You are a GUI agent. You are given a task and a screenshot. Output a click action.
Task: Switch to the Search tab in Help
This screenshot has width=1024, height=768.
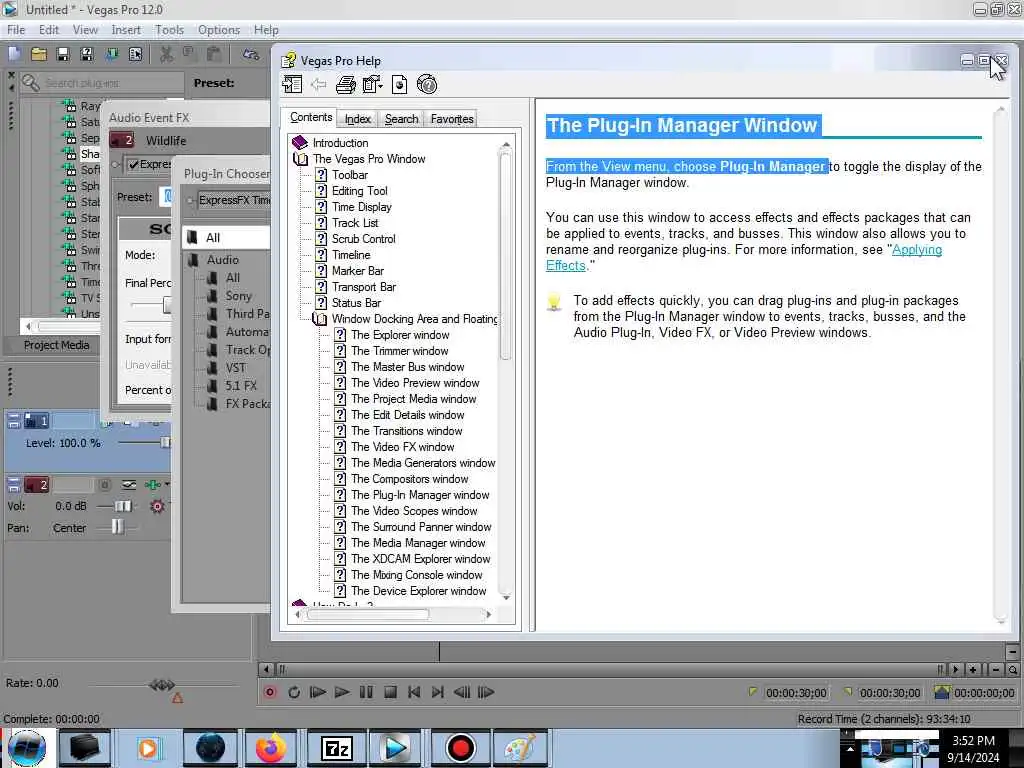point(401,119)
